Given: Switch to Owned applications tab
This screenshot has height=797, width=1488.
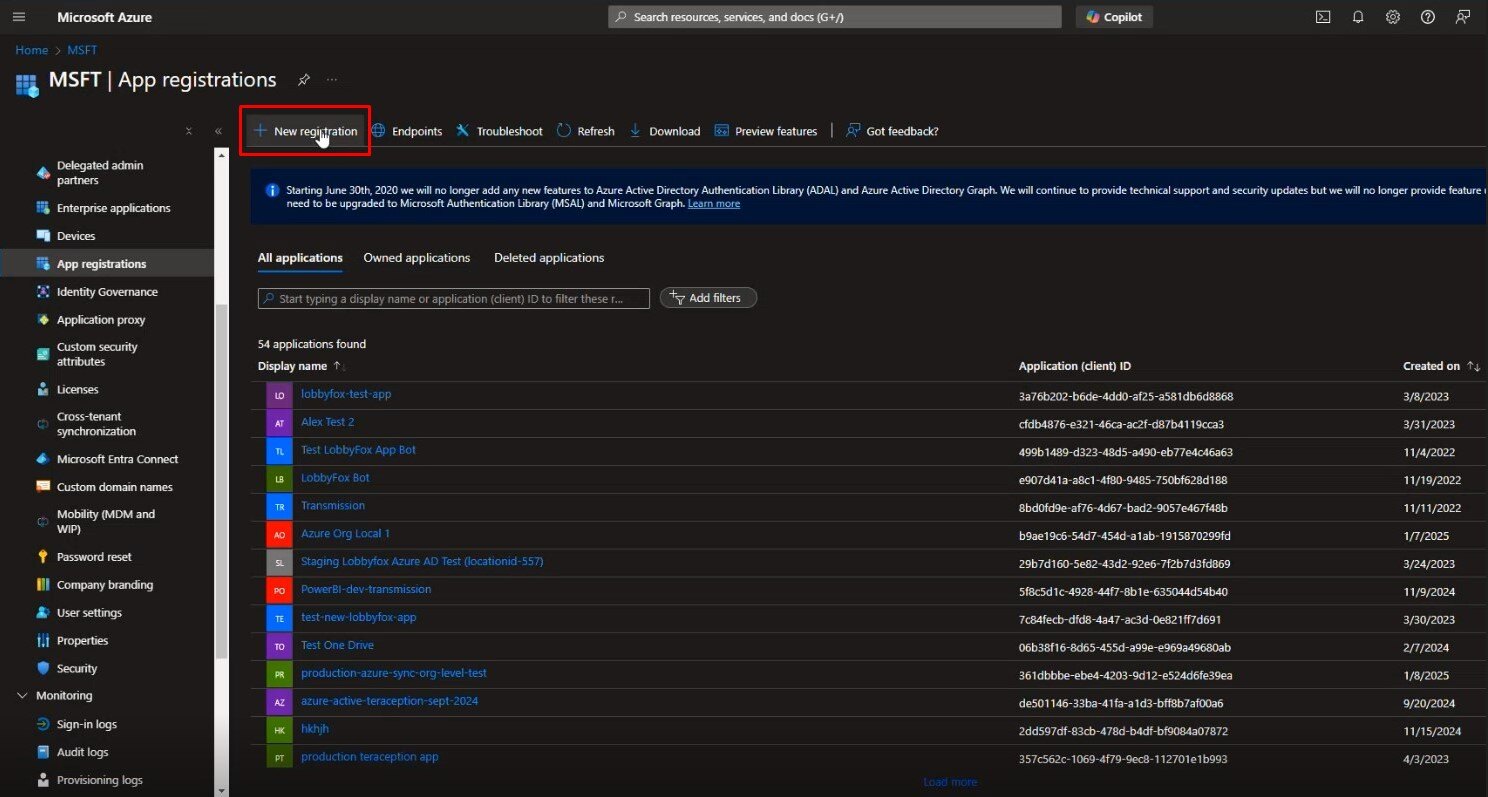Looking at the screenshot, I should pos(417,258).
